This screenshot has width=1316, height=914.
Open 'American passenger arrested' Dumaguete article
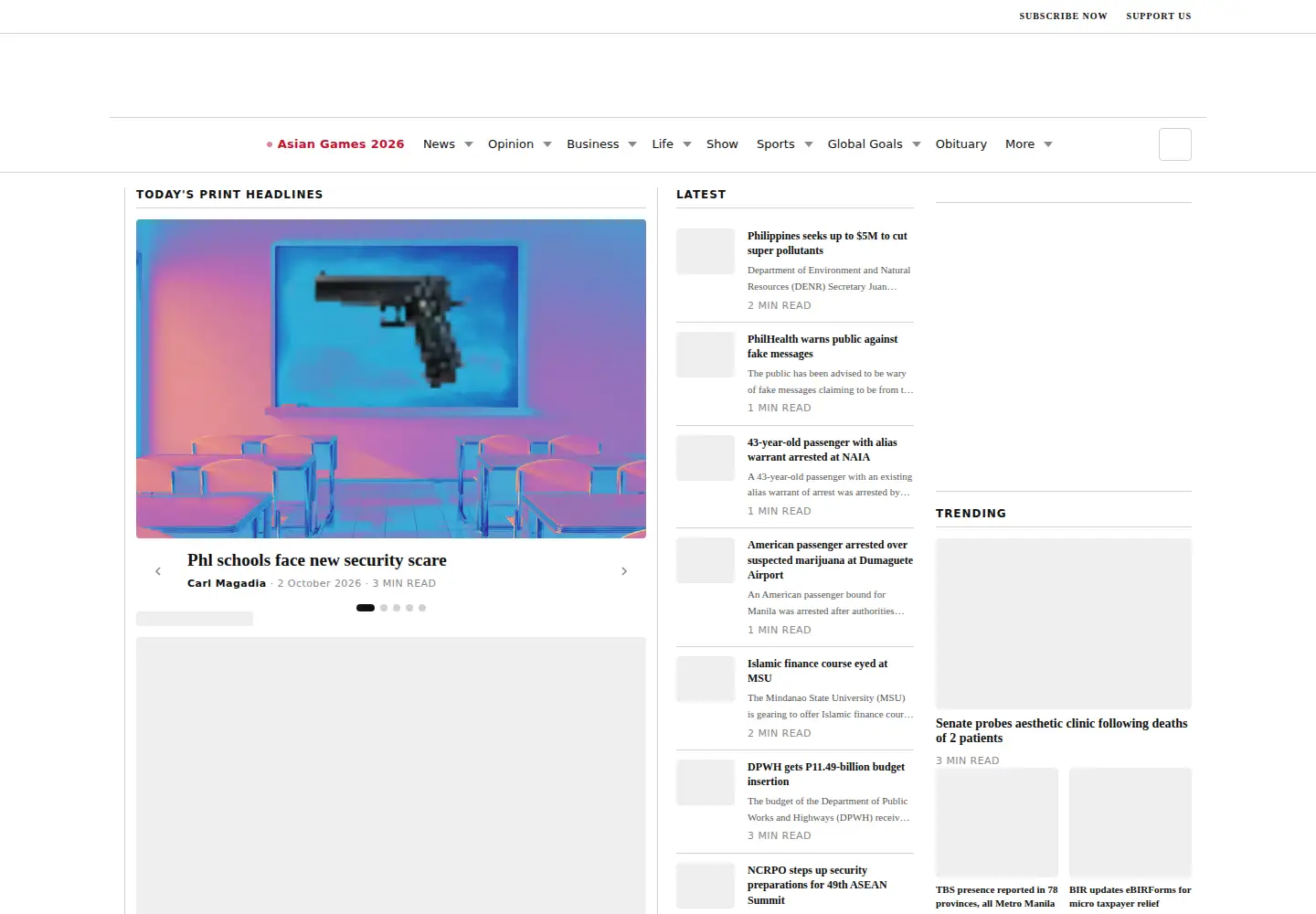tap(830, 559)
